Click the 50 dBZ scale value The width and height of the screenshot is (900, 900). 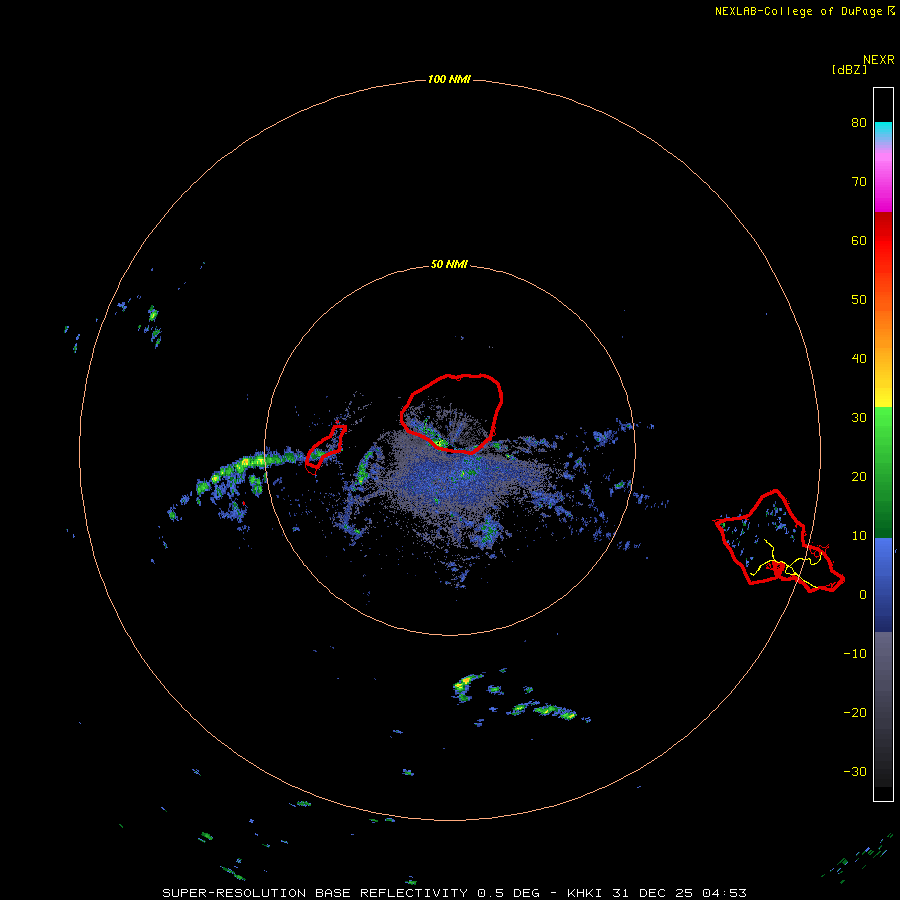tap(859, 300)
